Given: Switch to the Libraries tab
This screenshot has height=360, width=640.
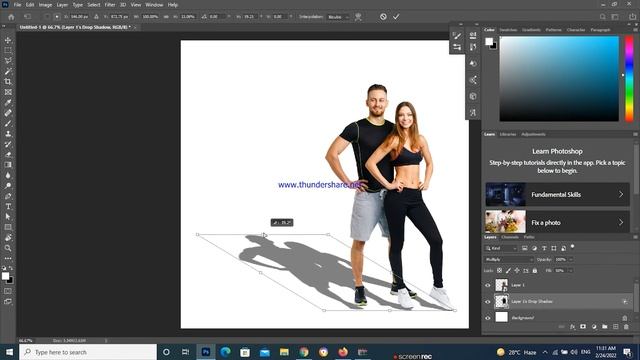Looking at the screenshot, I should pyautogui.click(x=508, y=134).
